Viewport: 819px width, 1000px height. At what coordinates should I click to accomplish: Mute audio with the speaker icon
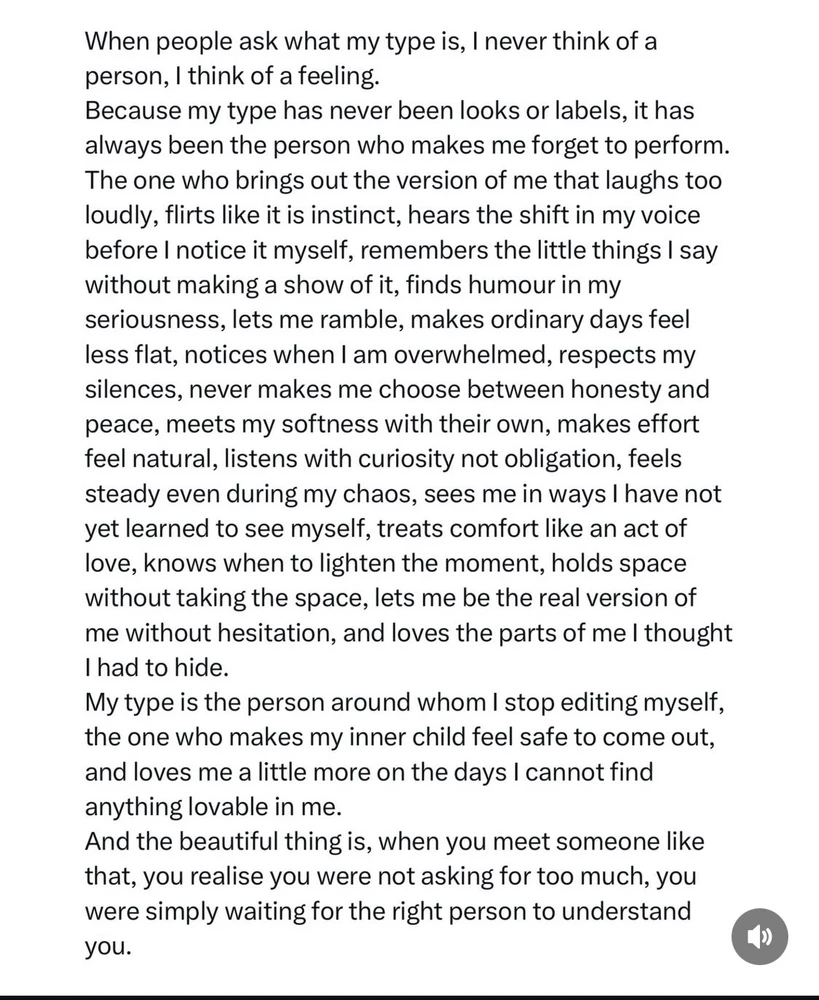759,936
